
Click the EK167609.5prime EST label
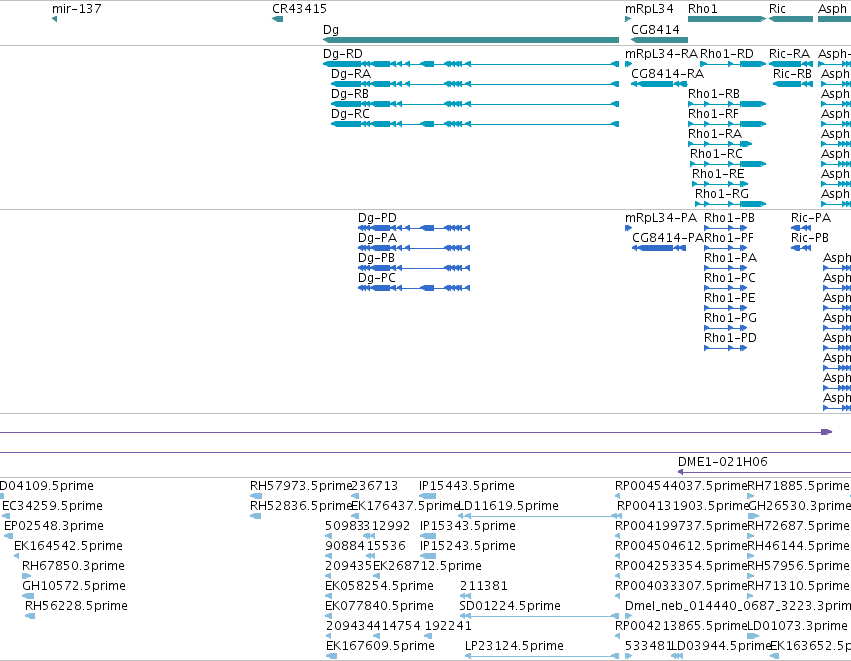click(x=380, y=646)
